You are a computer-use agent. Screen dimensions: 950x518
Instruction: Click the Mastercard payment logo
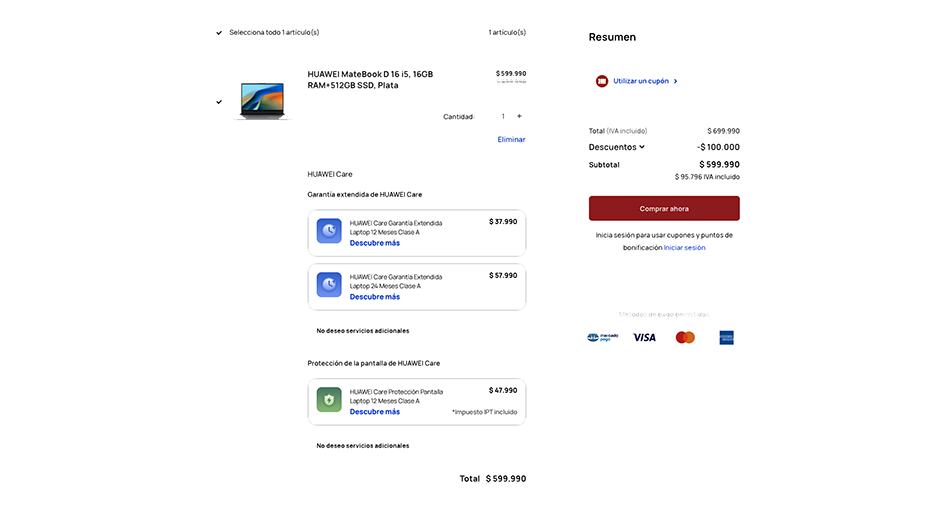685,338
